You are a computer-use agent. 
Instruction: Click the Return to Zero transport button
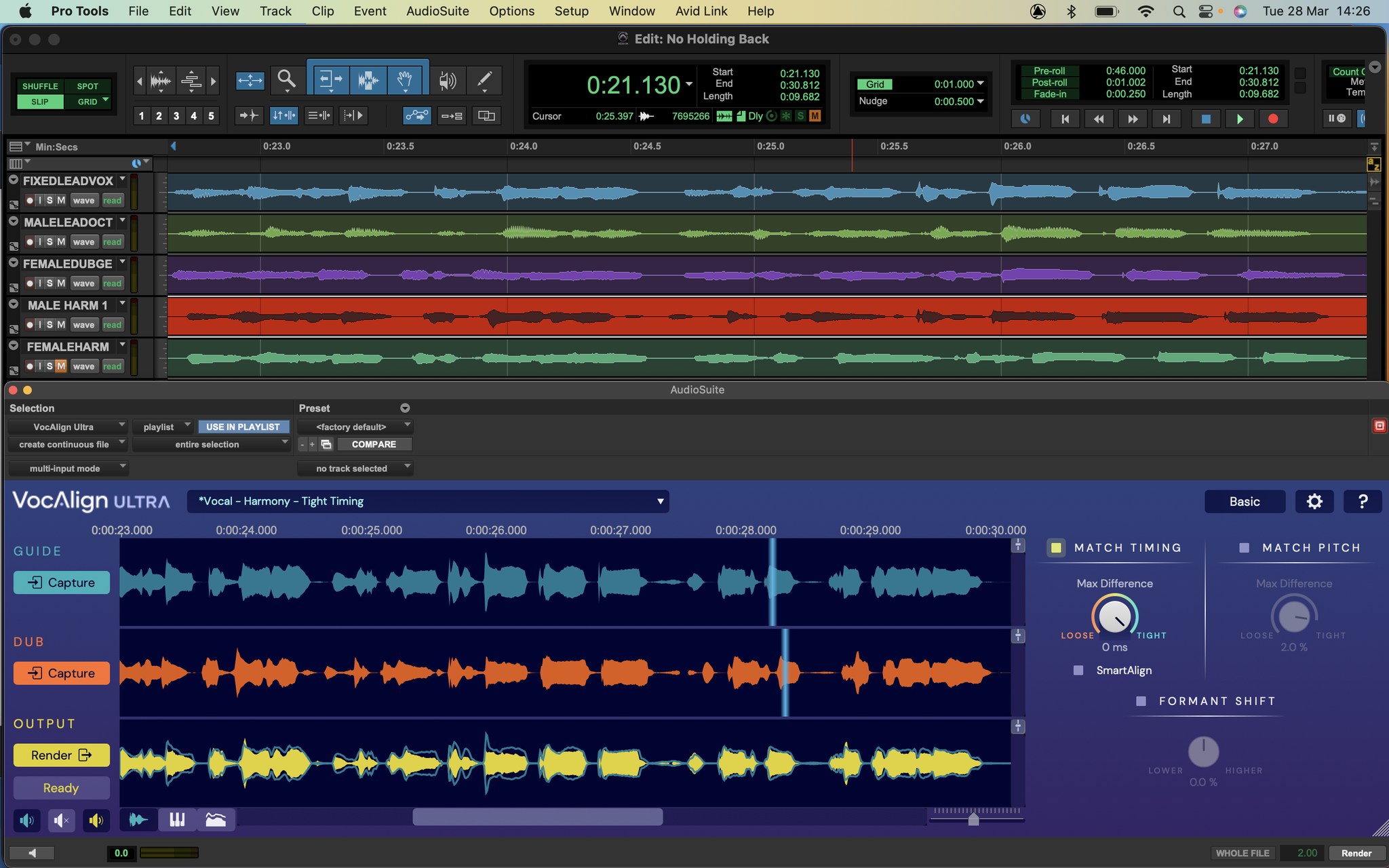(x=1065, y=119)
